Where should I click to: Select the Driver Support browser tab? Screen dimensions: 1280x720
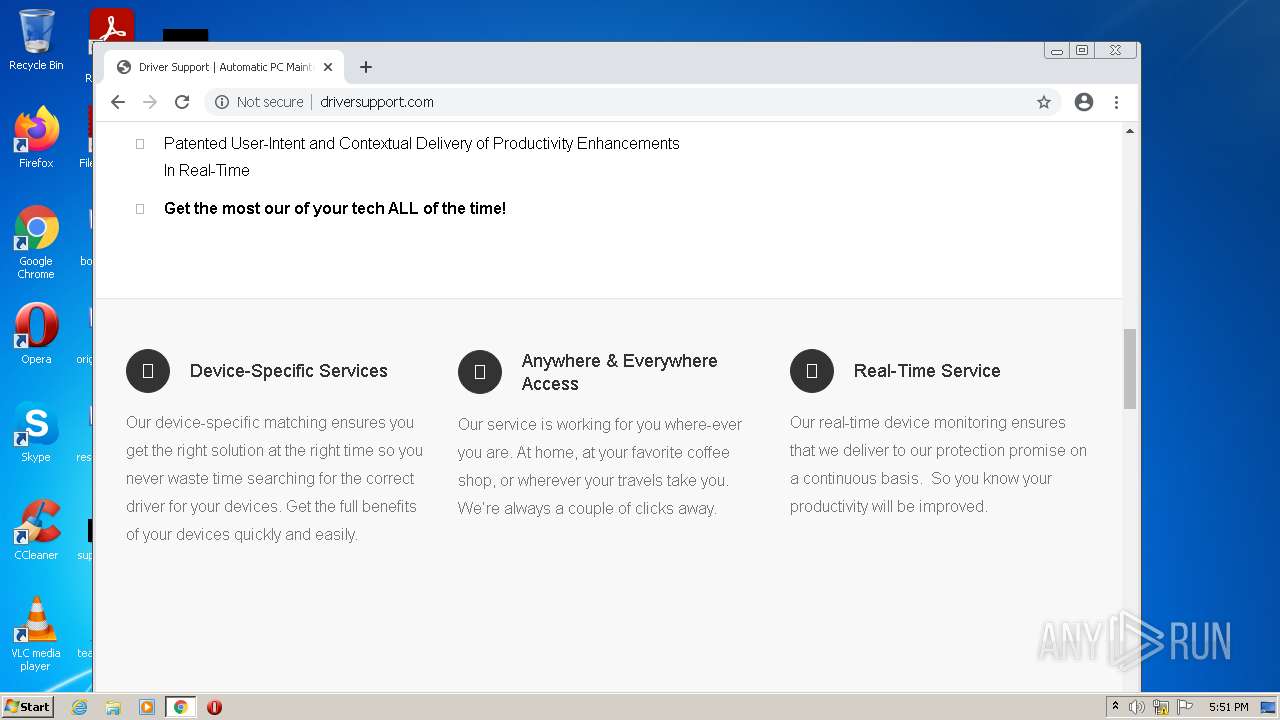click(x=224, y=67)
